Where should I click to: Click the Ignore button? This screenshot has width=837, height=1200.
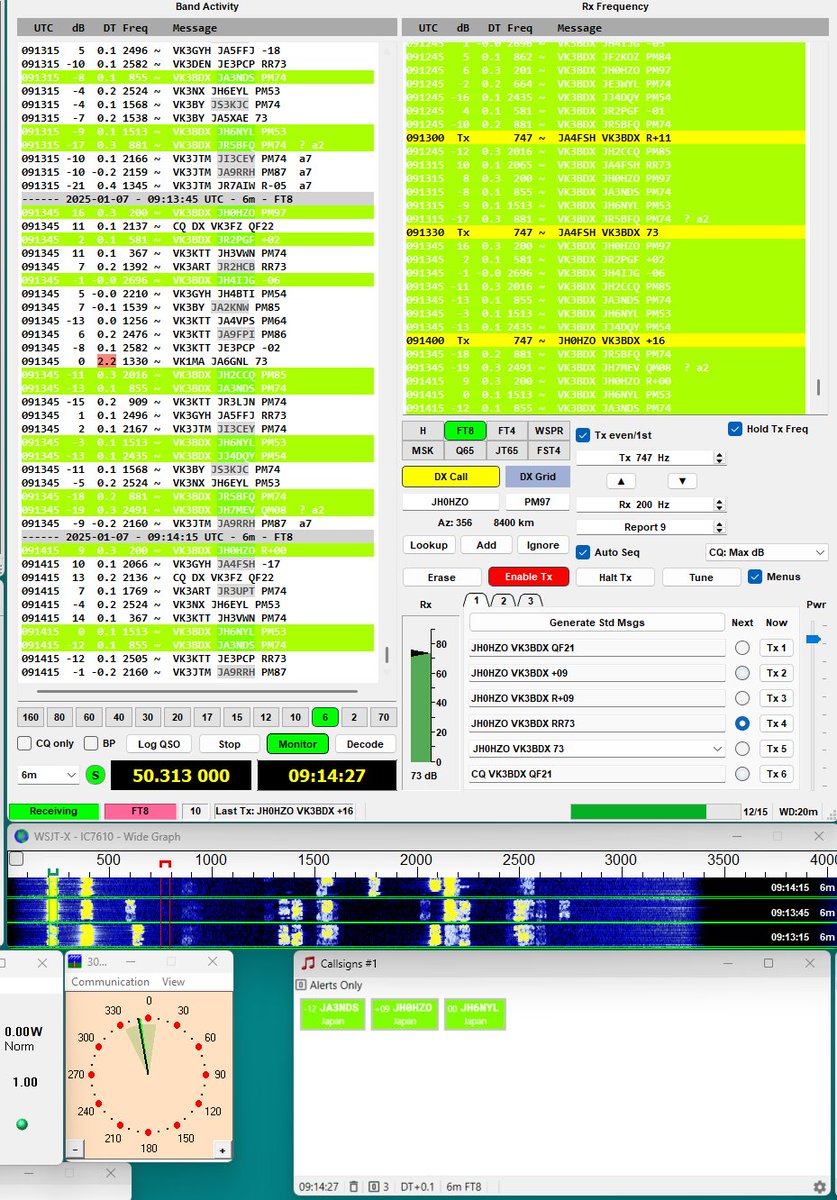point(543,545)
